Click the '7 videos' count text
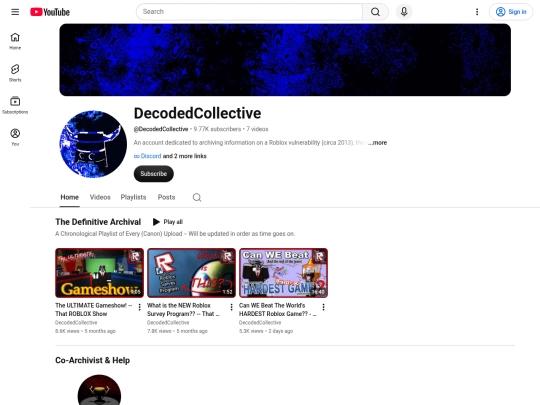The height and width of the screenshot is (405, 540). [257, 129]
